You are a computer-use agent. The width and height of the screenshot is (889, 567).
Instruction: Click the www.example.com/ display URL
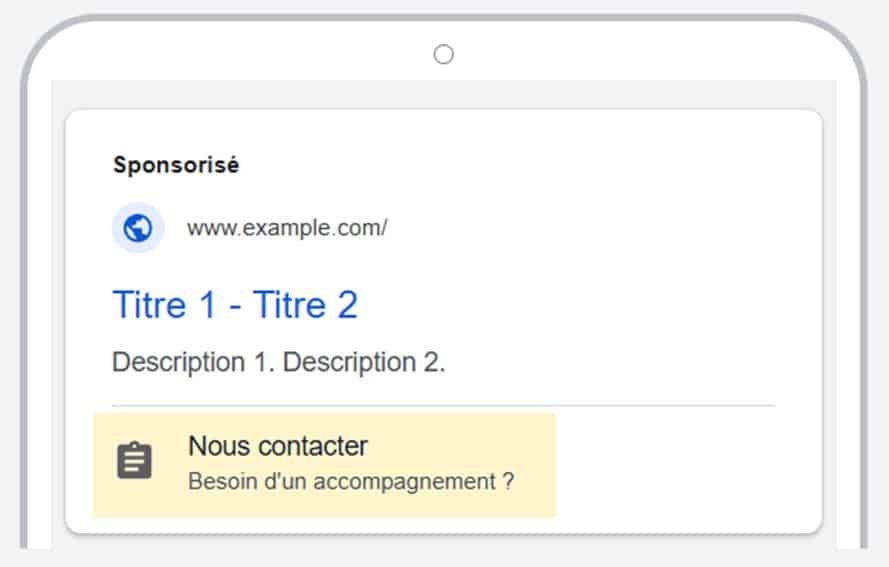[287, 228]
